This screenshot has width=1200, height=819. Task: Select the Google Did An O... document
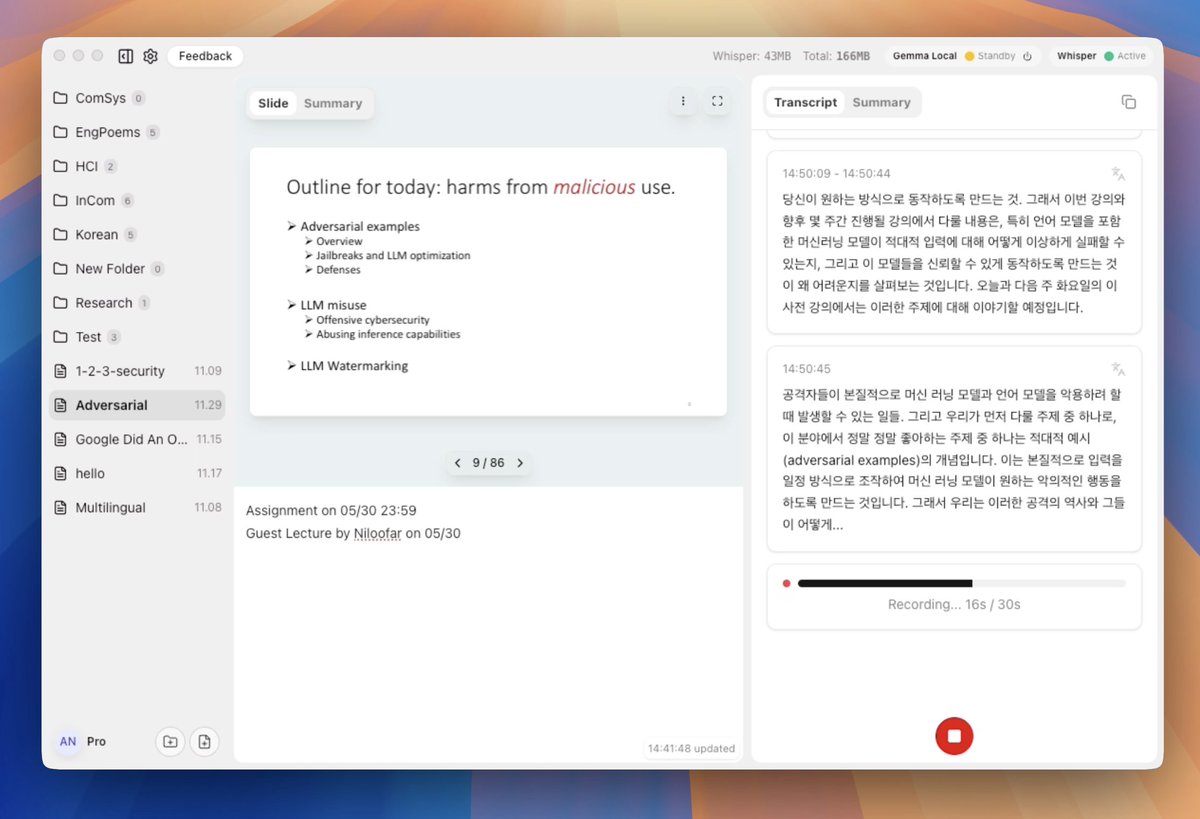[136, 439]
